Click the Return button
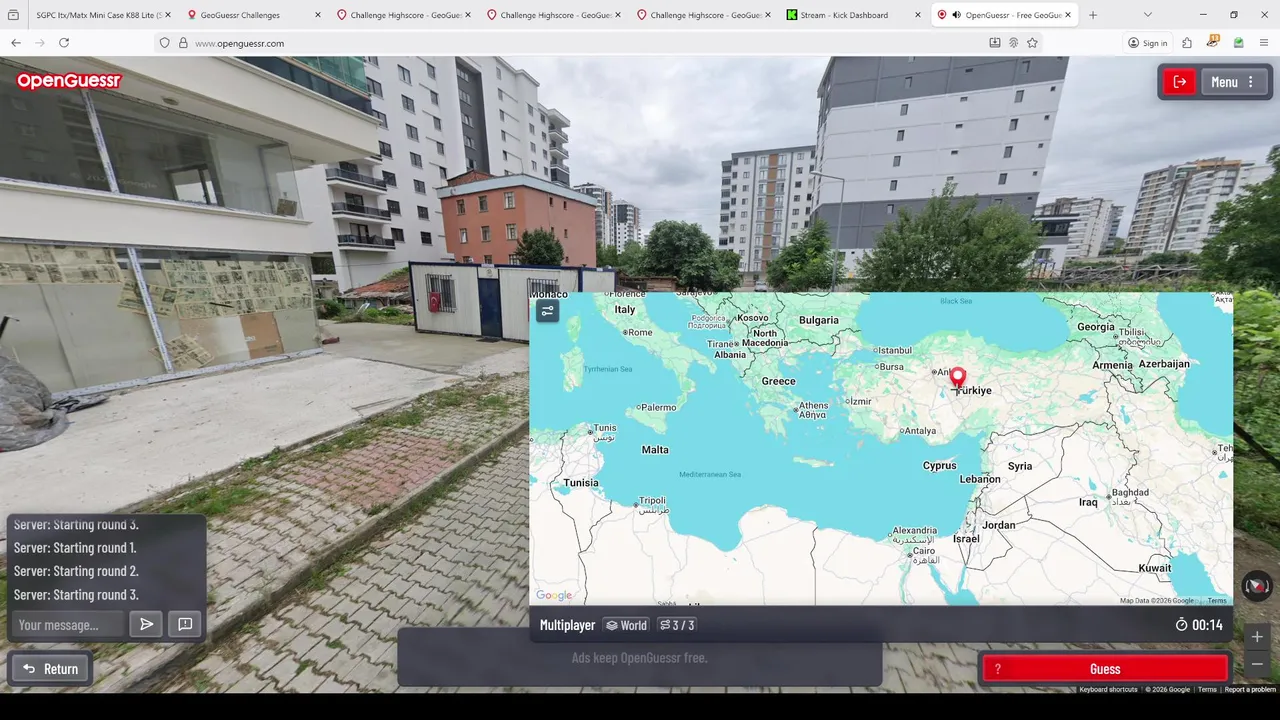This screenshot has height=720, width=1280. point(51,669)
